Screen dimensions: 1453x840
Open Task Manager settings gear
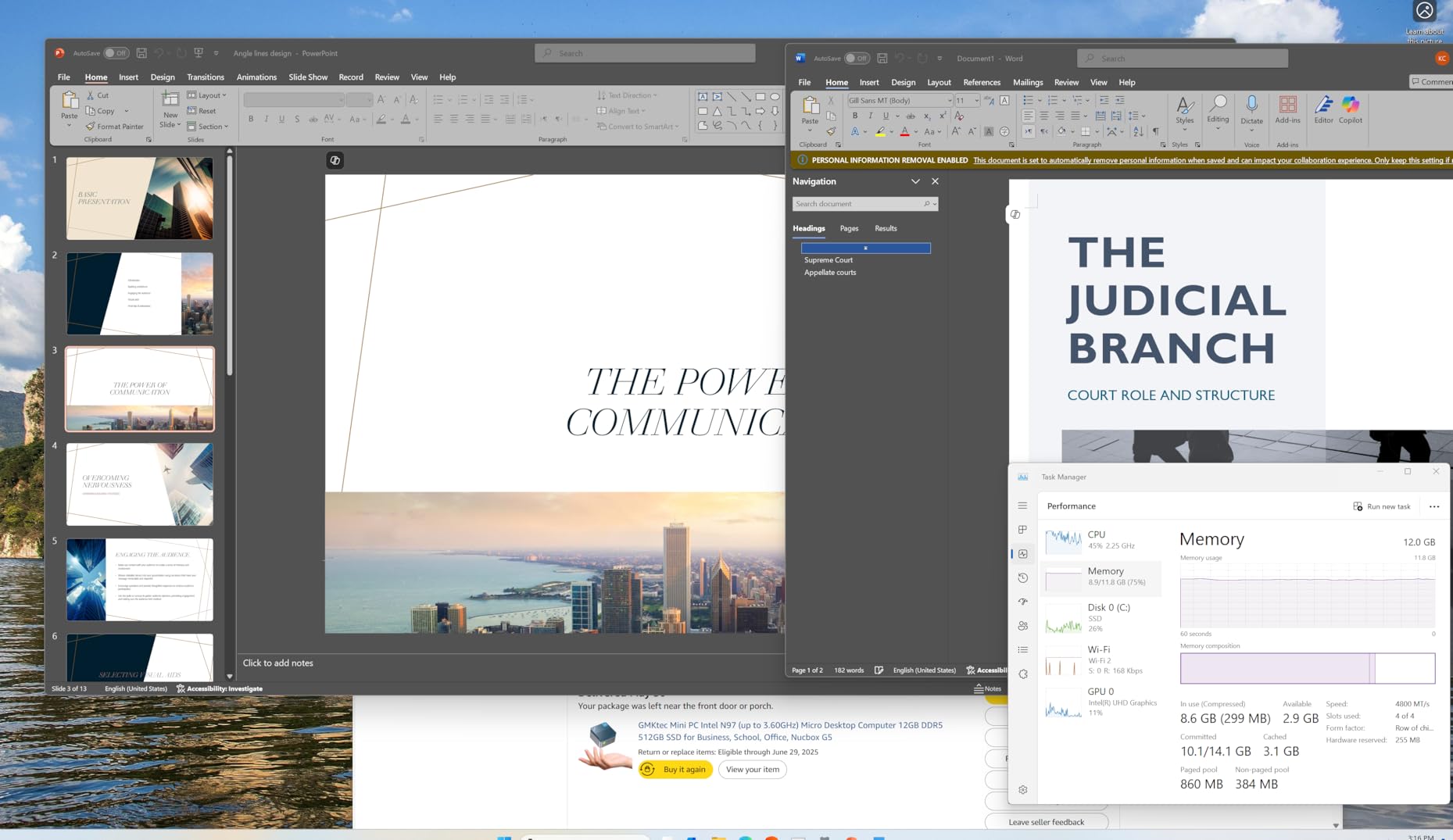pyautogui.click(x=1022, y=790)
